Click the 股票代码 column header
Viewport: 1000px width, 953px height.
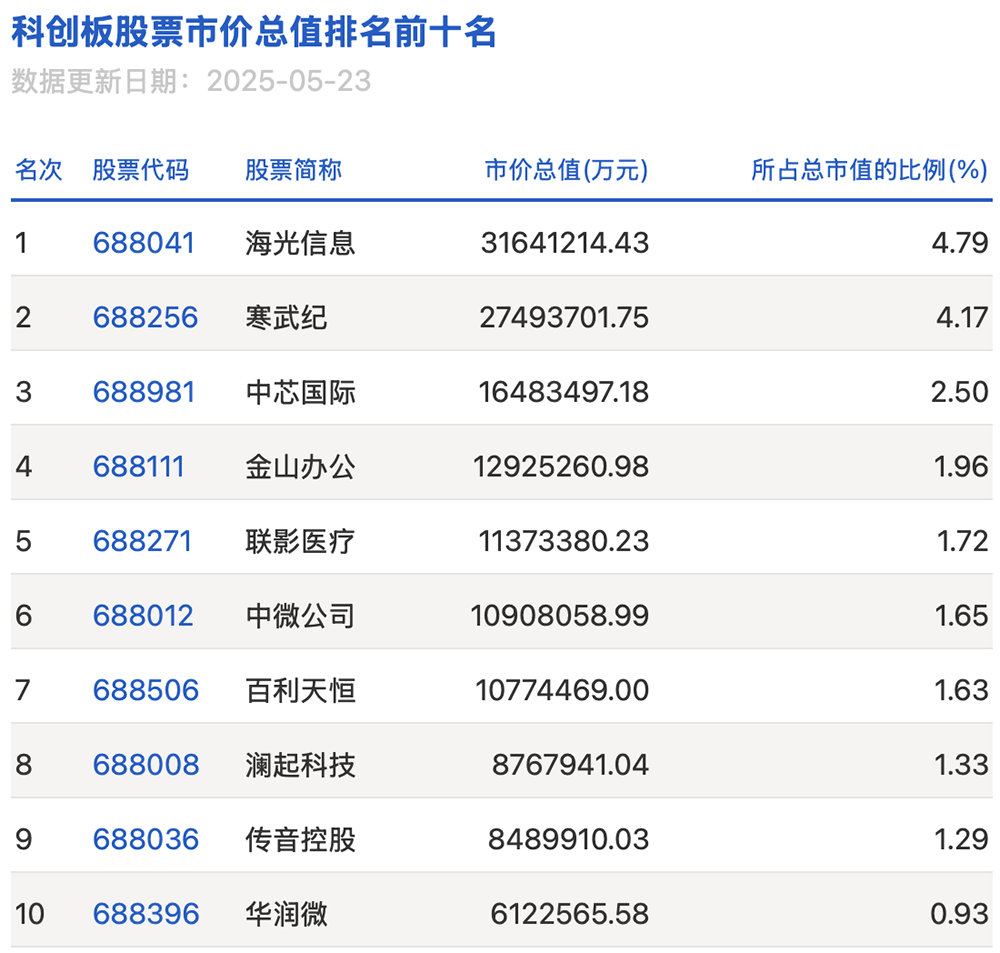140,170
